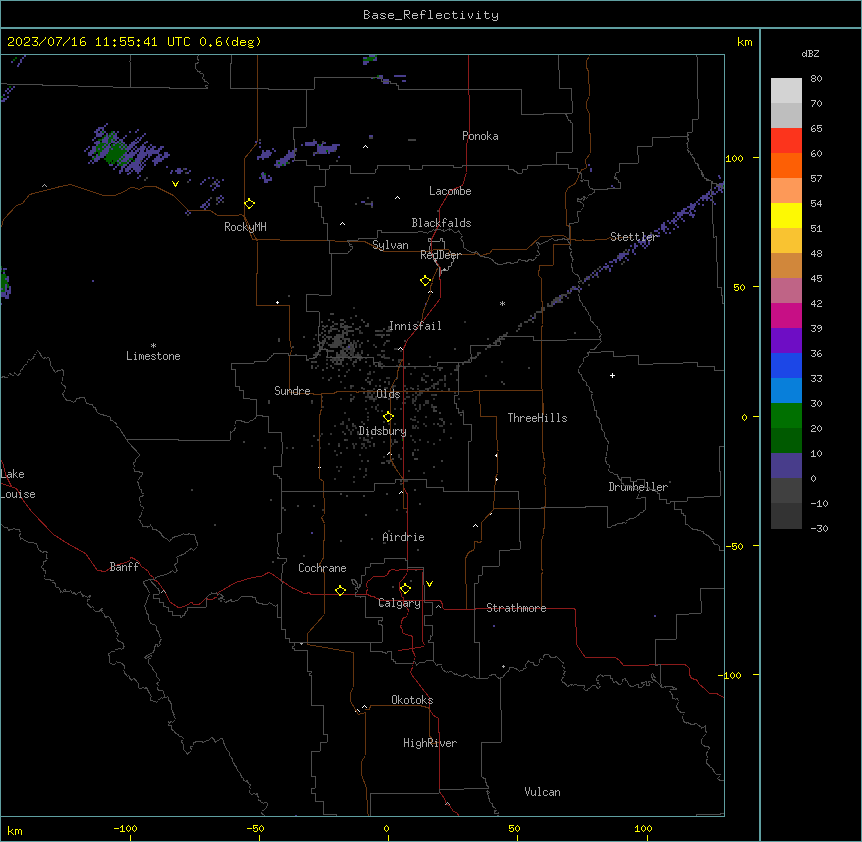Click the yellow marker below Cochrane
Viewport: 862px width, 842px height.
[x=340, y=590]
